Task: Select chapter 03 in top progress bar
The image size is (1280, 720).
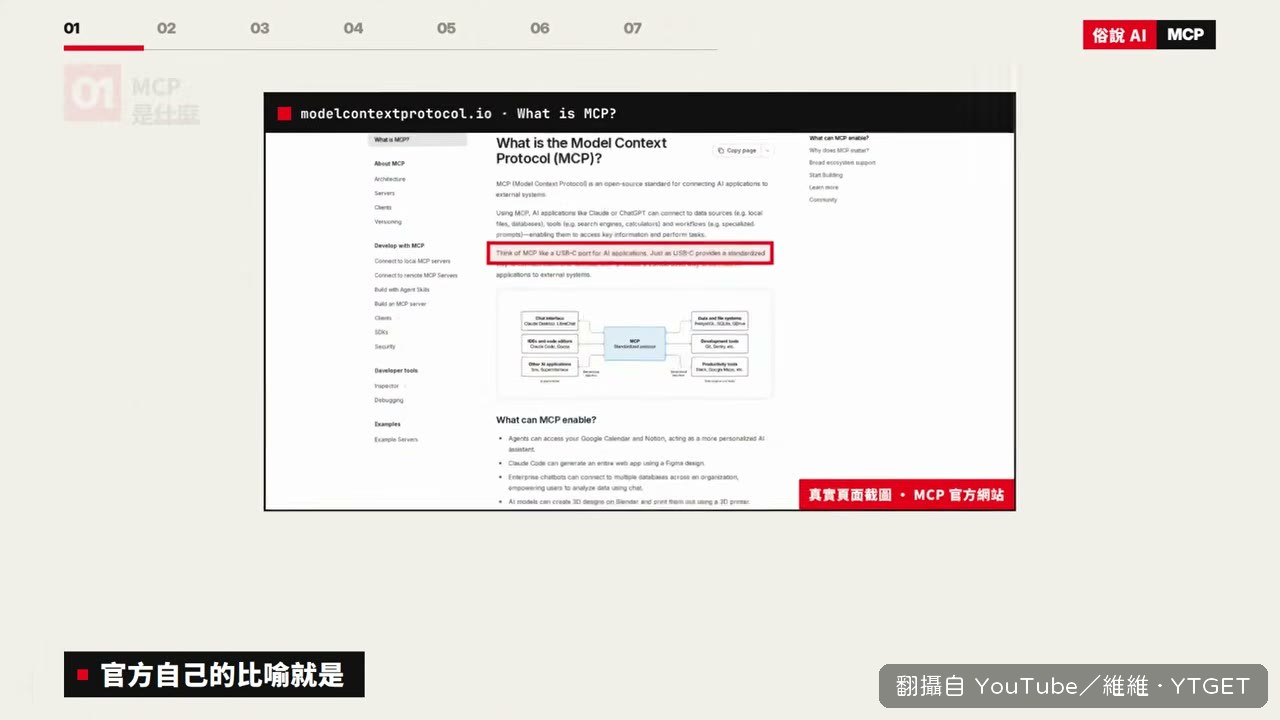Action: point(260,28)
